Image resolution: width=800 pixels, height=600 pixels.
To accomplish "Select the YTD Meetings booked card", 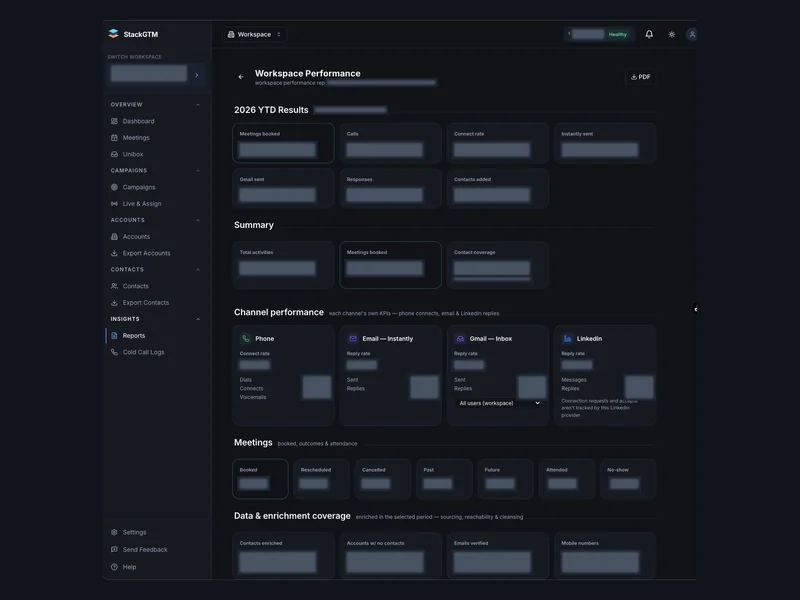I will (x=283, y=143).
